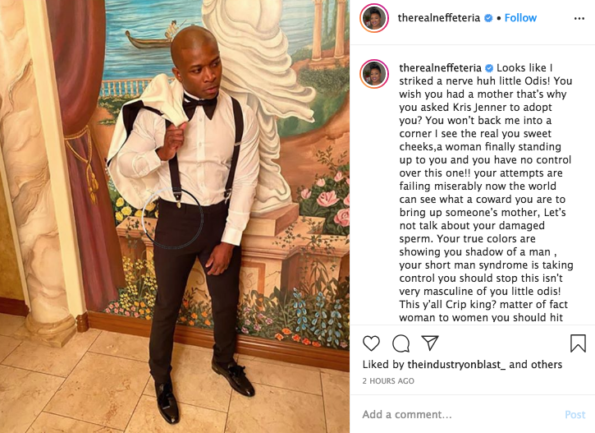Viewport: 595px width, 433px height.
Task: Open header profile picture of therealneffeteria
Action: point(374,18)
